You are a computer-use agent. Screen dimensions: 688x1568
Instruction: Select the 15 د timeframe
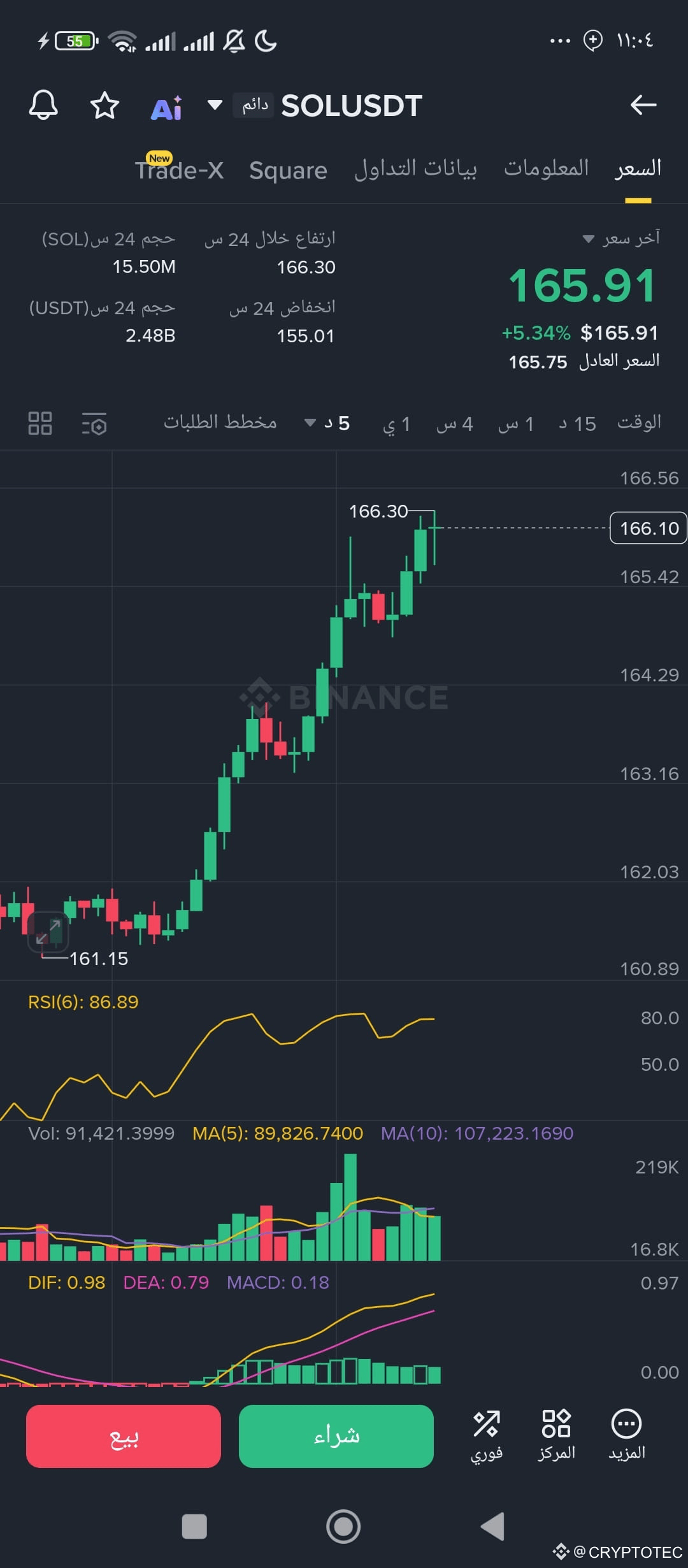pos(577,424)
